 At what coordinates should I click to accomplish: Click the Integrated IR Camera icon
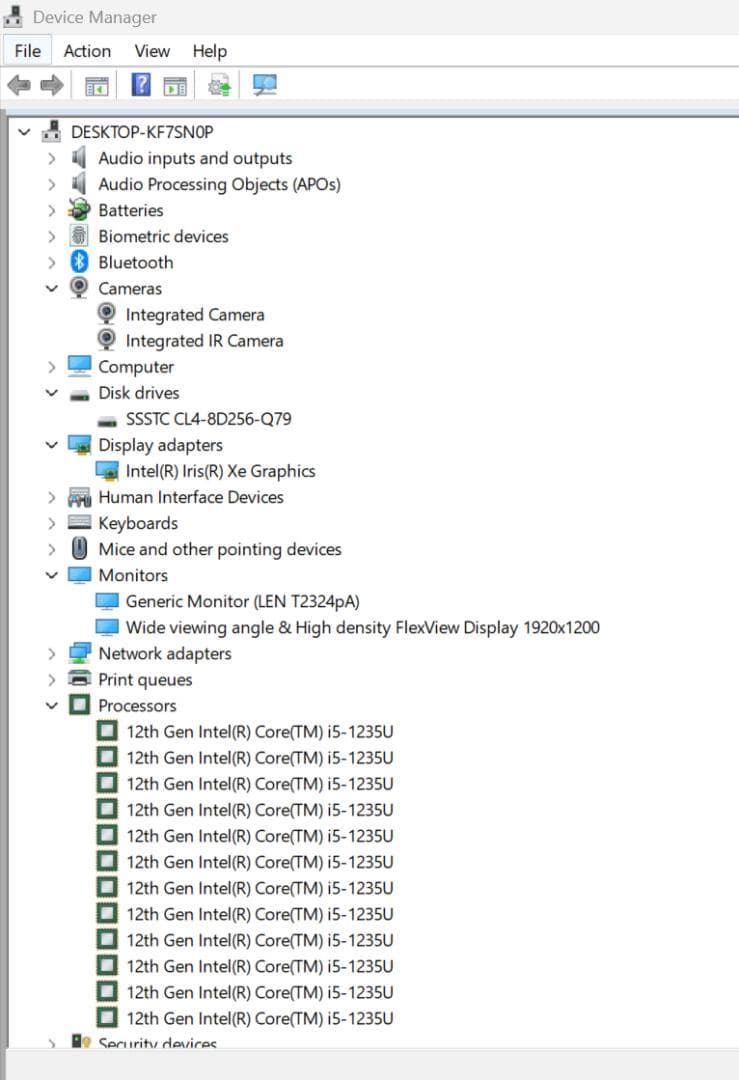[106, 340]
